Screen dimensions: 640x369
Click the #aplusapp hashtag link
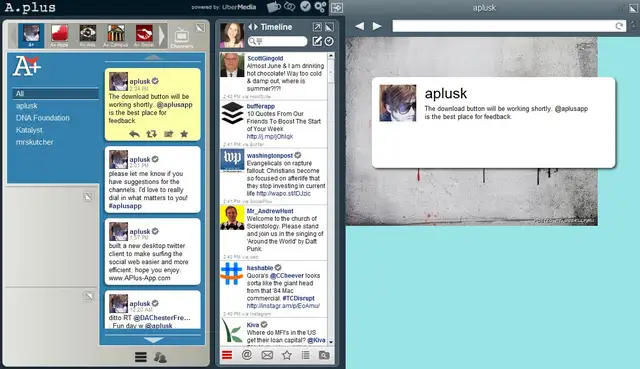pyautogui.click(x=125, y=206)
